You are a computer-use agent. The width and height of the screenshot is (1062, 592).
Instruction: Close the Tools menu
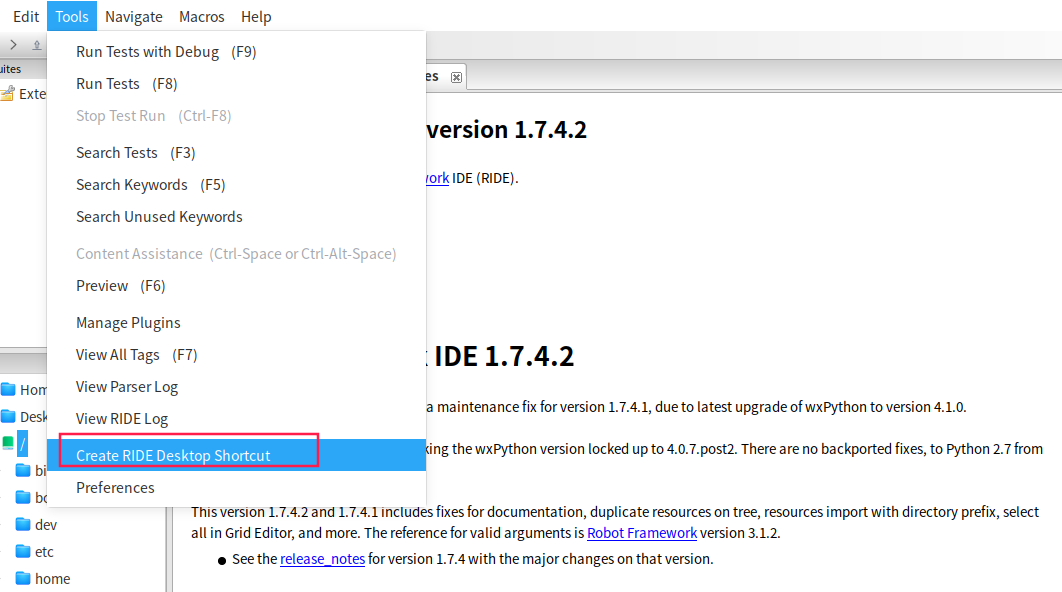pyautogui.click(x=72, y=16)
